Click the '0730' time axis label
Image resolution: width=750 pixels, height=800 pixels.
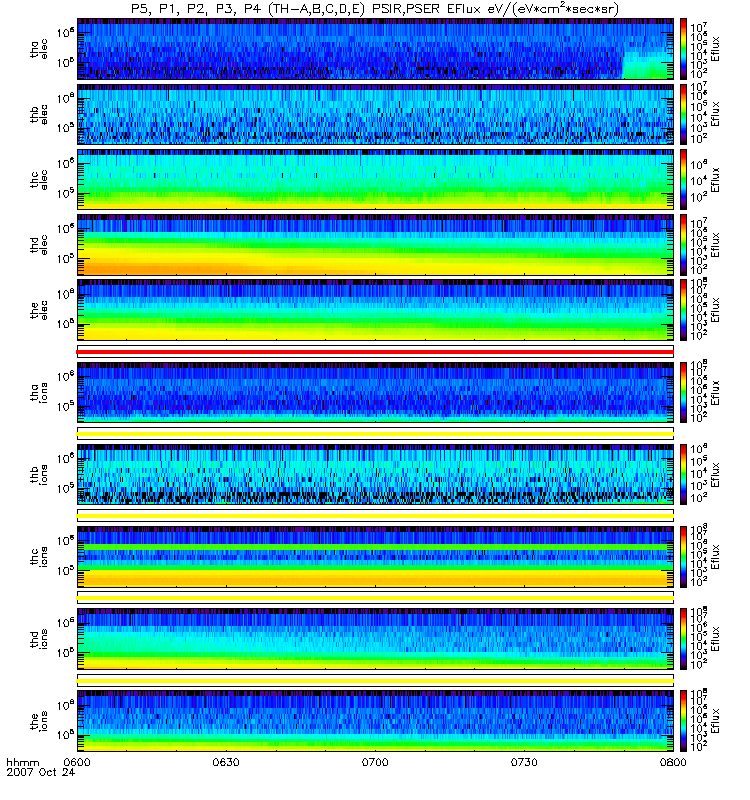tap(524, 762)
